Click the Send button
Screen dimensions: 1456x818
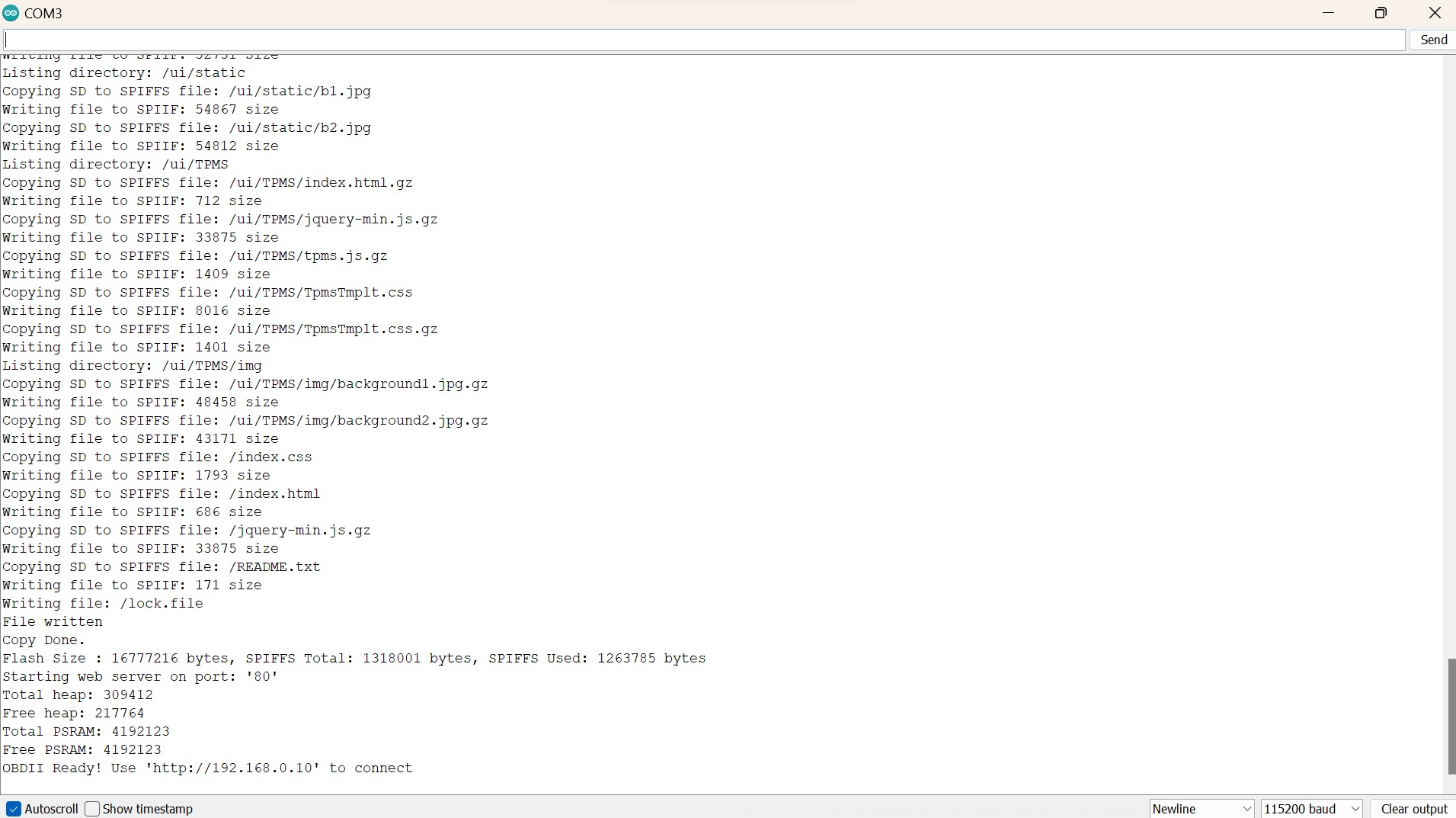[1433, 40]
